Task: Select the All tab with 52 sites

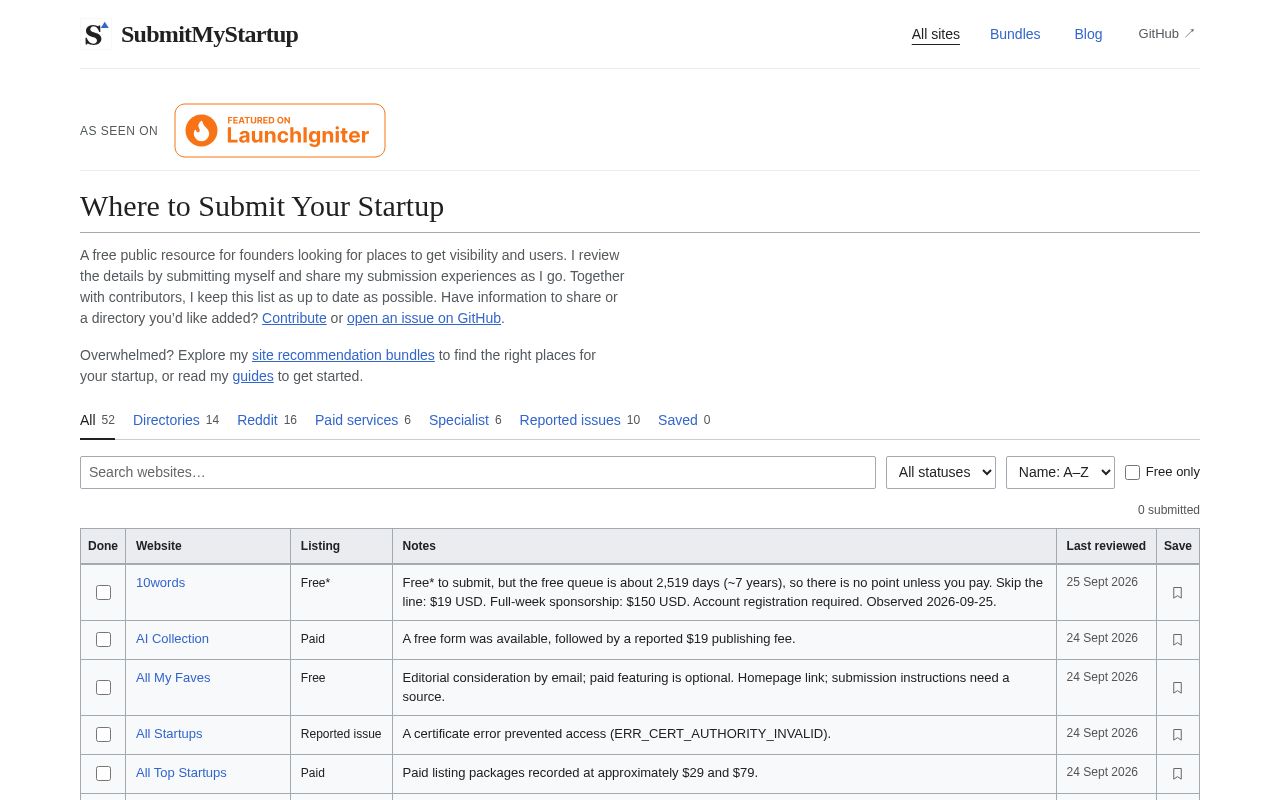Action: 97,420
